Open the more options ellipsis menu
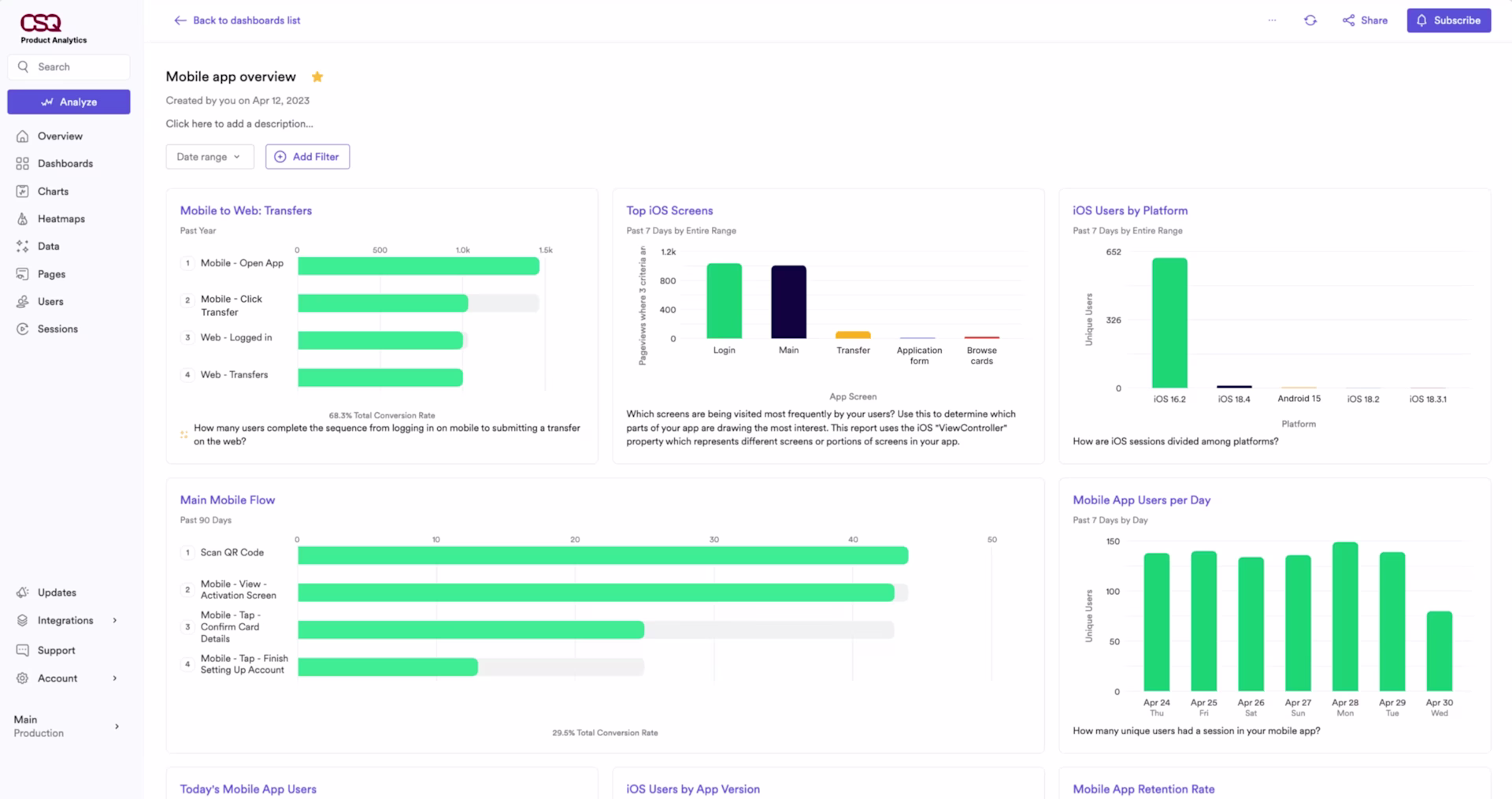This screenshot has height=799, width=1512. click(x=1272, y=20)
